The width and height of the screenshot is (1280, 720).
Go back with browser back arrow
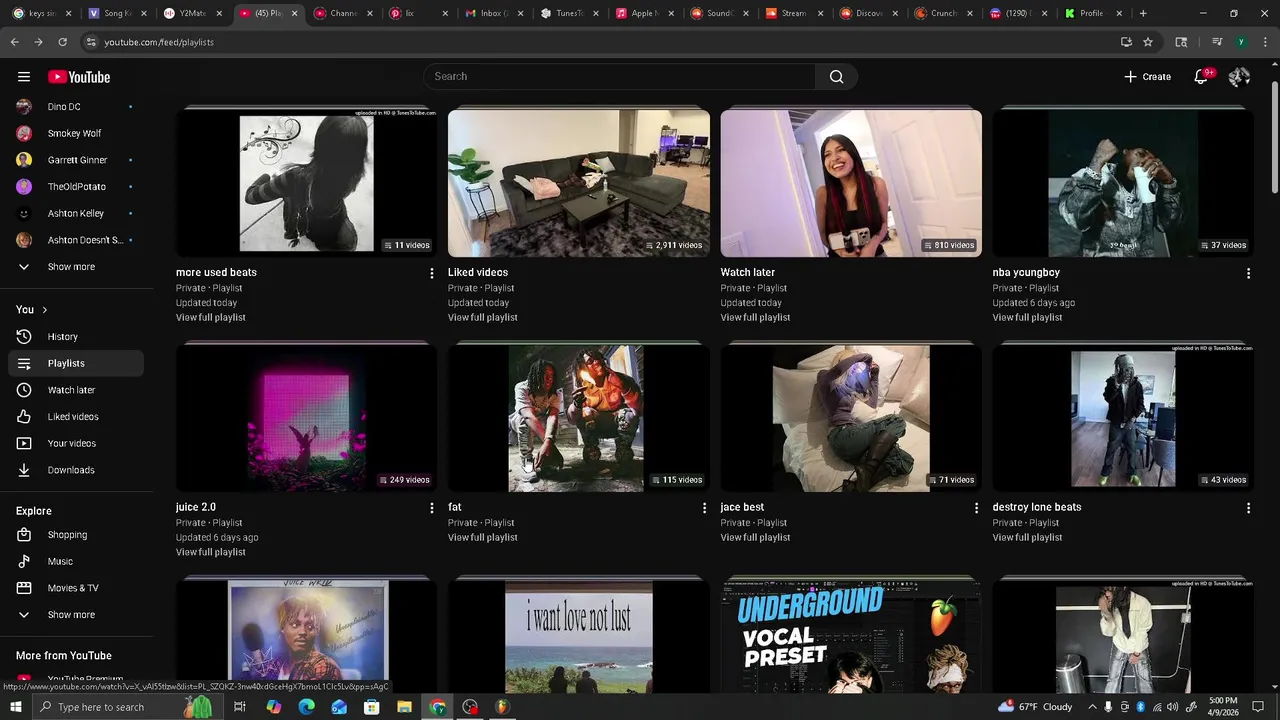[15, 42]
